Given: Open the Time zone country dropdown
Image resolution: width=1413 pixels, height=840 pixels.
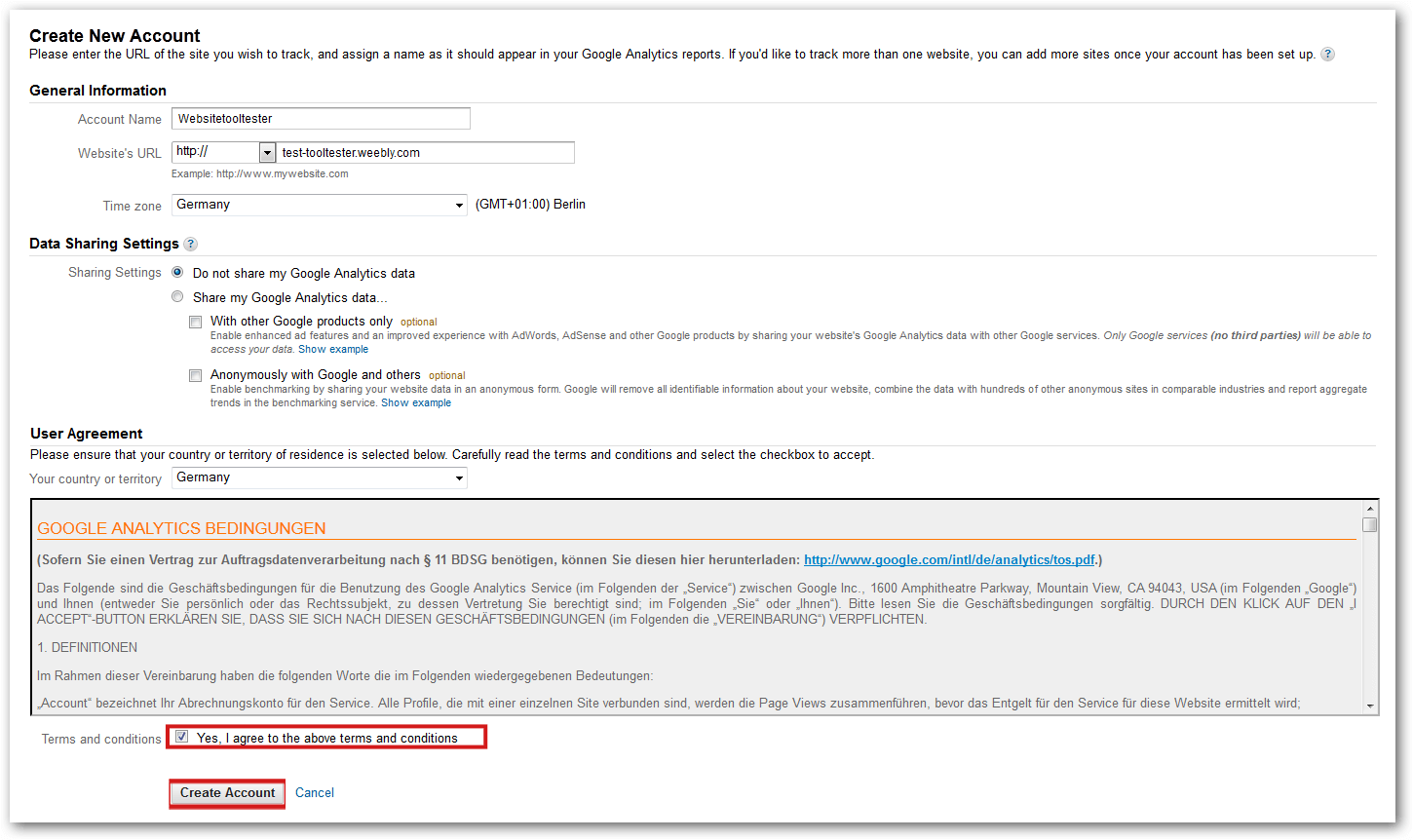Looking at the screenshot, I should click(x=320, y=205).
